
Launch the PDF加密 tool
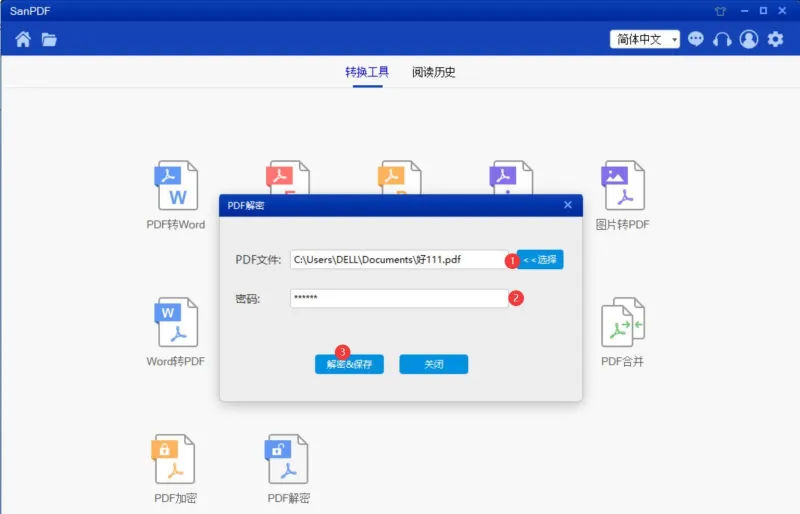point(175,469)
